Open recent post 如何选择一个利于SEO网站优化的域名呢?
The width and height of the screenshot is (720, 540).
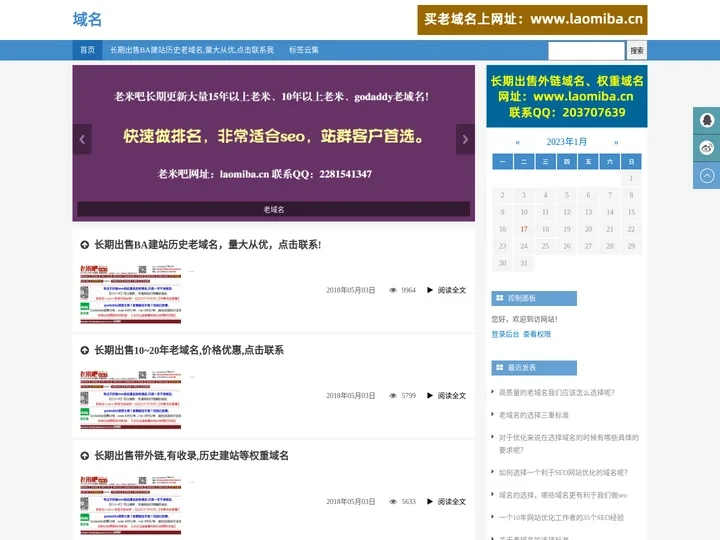point(563,472)
